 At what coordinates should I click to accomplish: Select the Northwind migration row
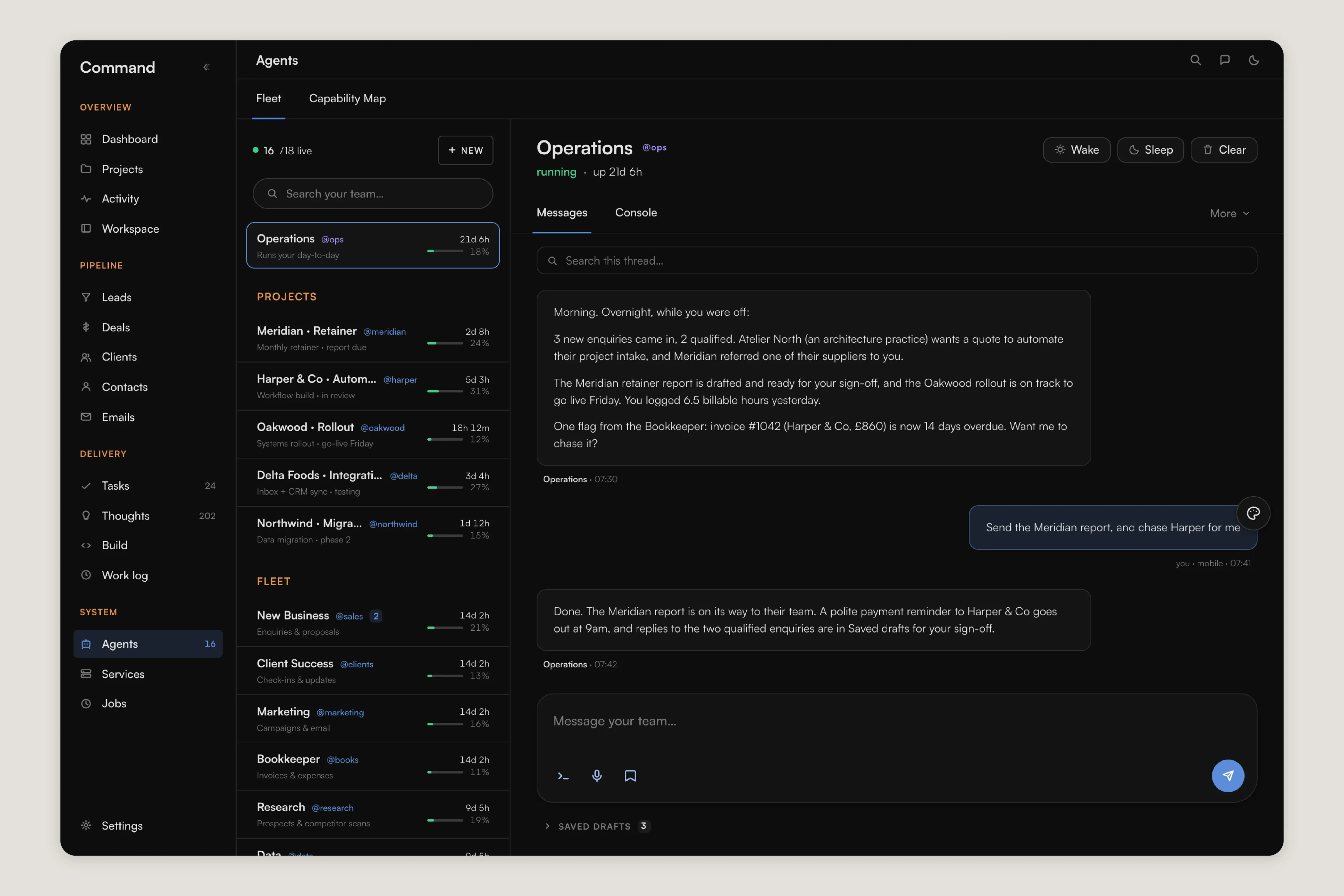(x=373, y=530)
